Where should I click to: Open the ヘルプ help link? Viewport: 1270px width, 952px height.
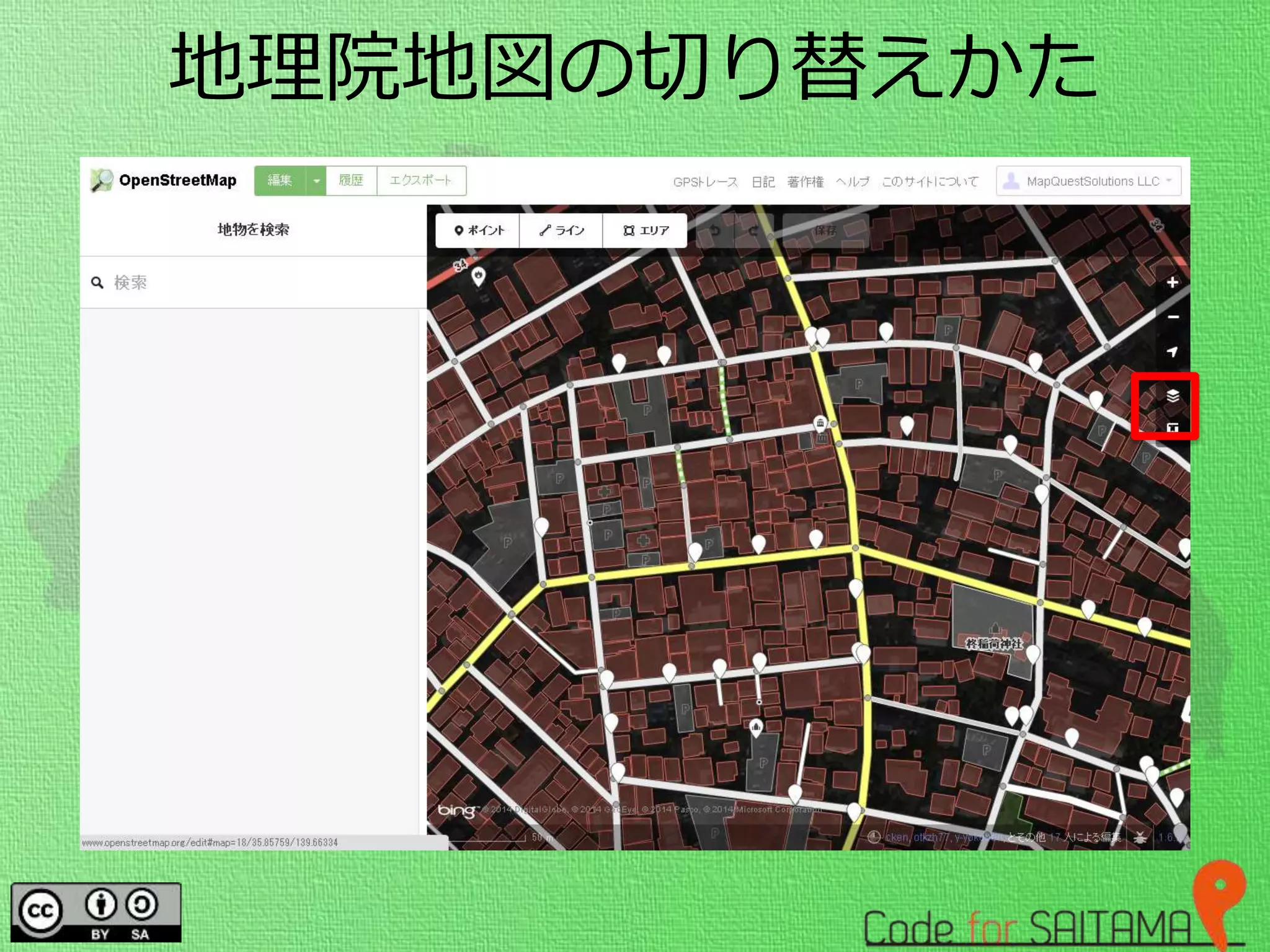(x=853, y=182)
